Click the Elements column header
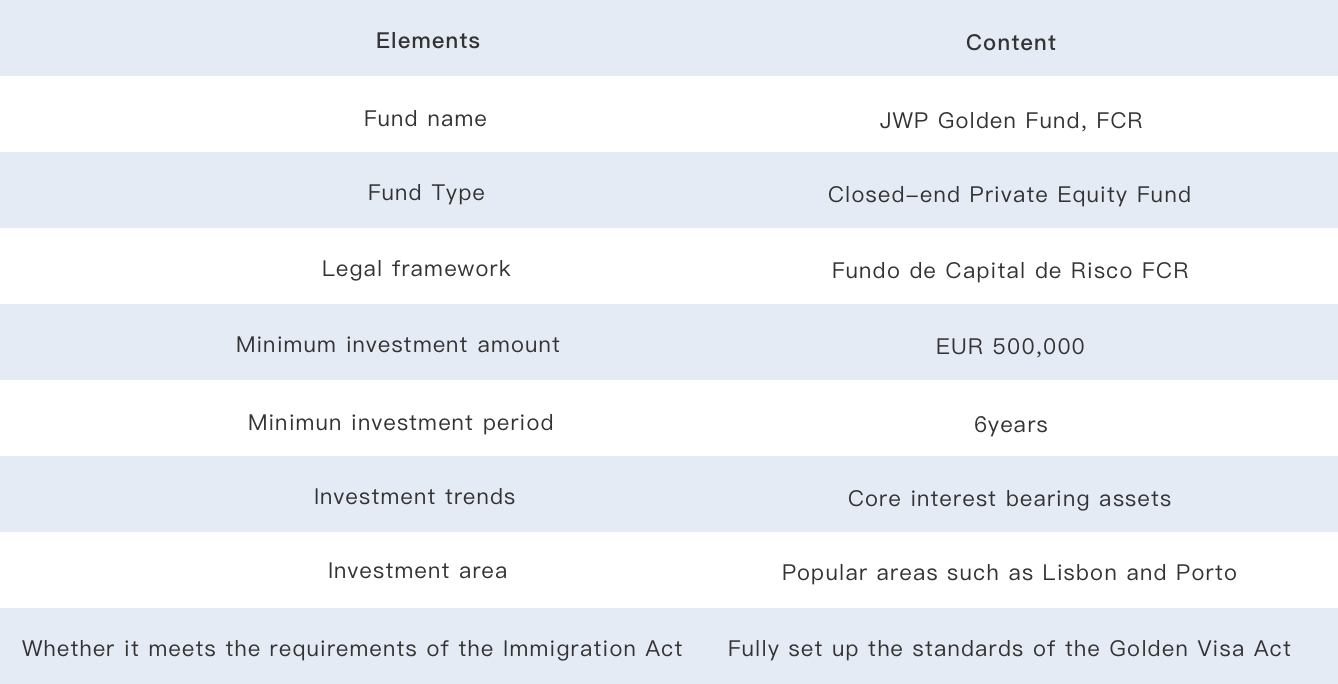Screen dimensions: 1338x684 (428, 41)
